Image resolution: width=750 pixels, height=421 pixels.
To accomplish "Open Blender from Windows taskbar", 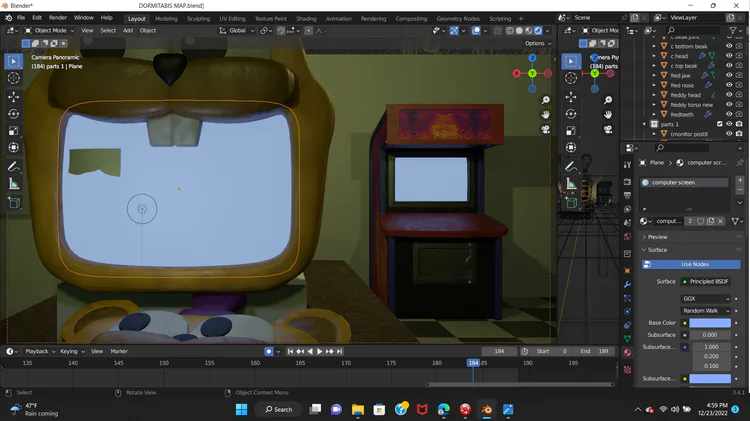I will tap(486, 410).
